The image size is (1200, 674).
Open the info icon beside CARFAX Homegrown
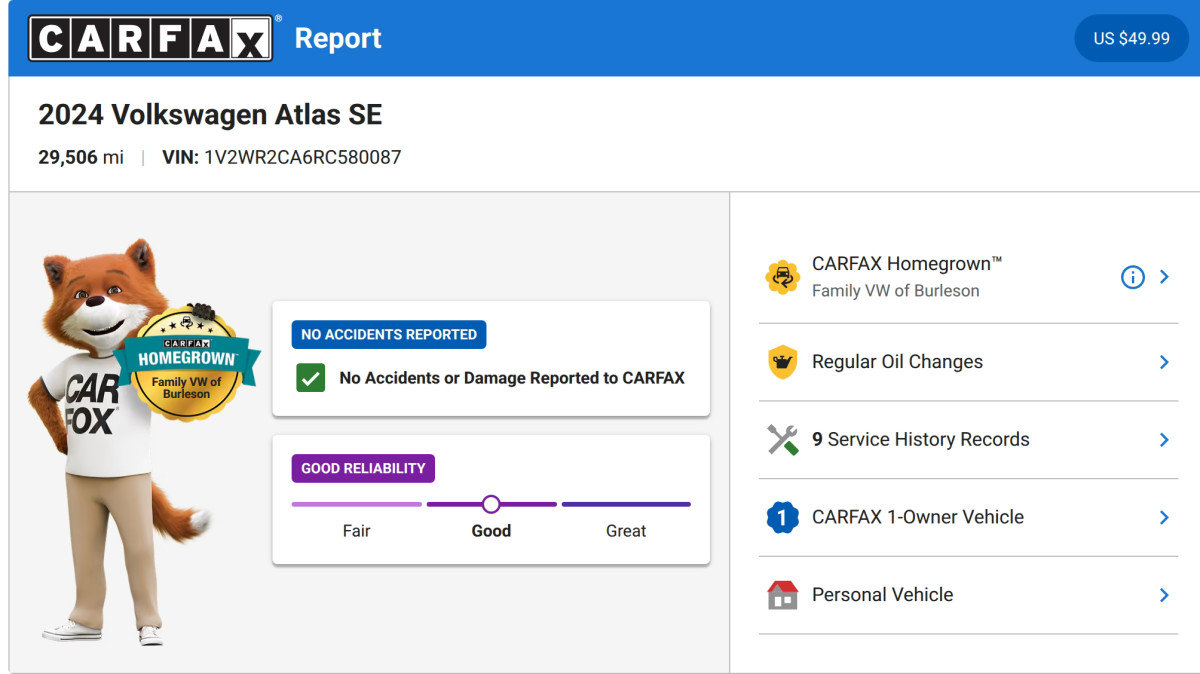click(x=1132, y=277)
